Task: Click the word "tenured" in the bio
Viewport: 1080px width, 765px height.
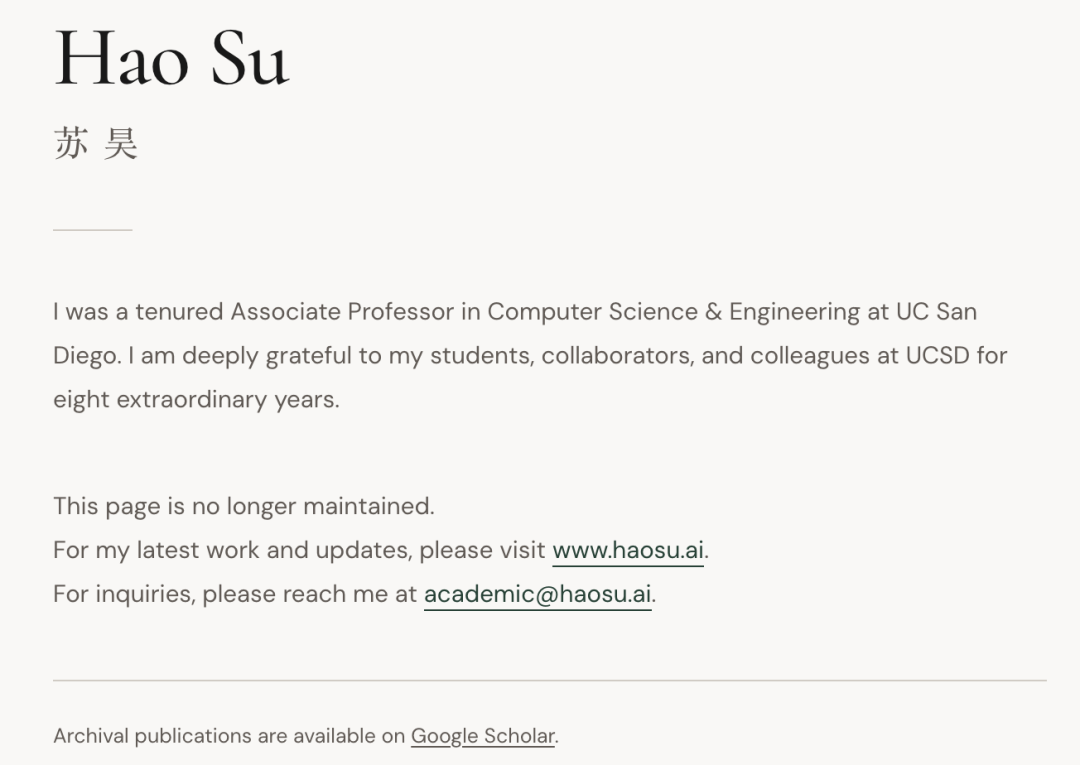Action: 179,312
